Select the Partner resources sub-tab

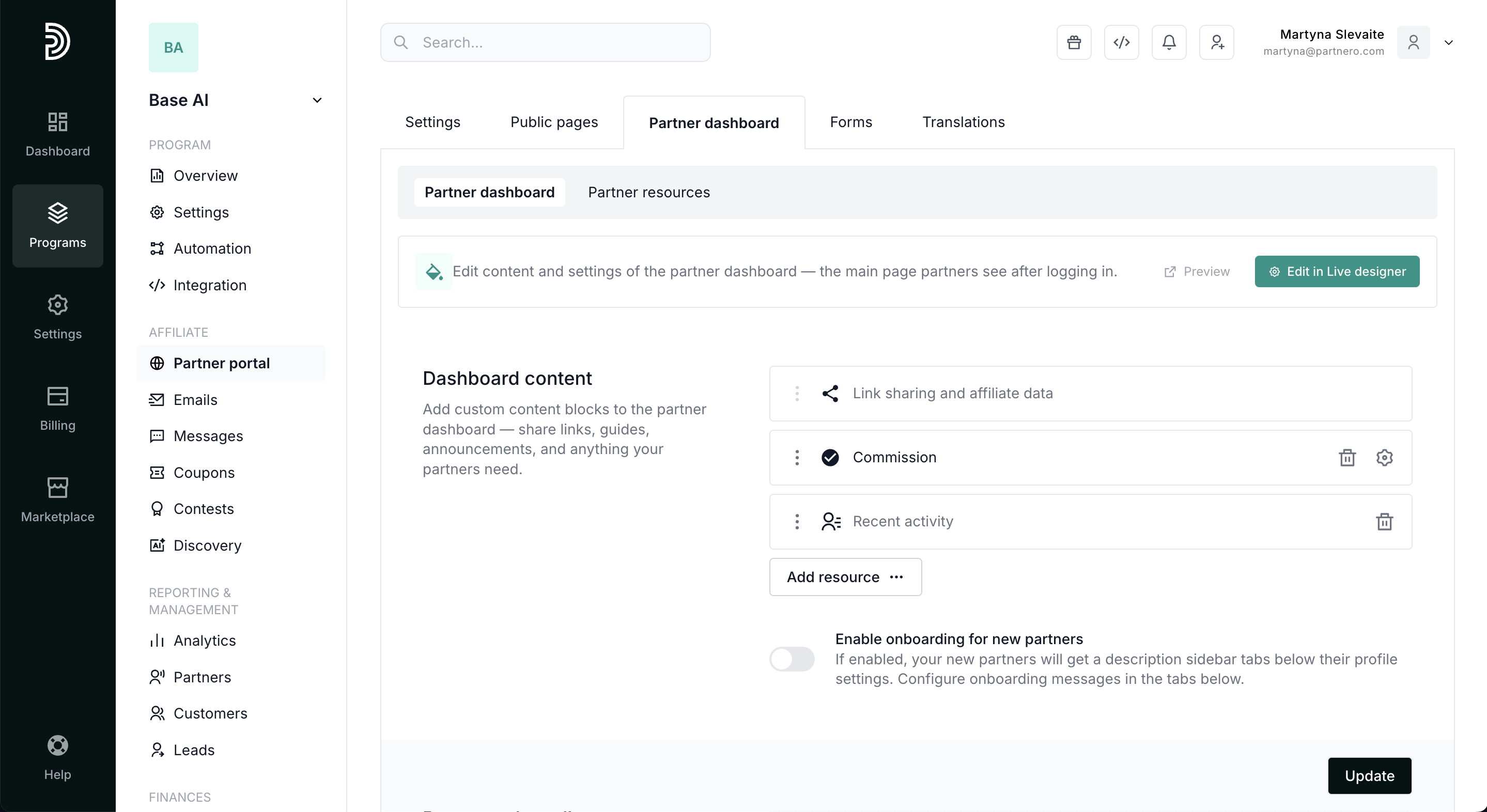649,192
